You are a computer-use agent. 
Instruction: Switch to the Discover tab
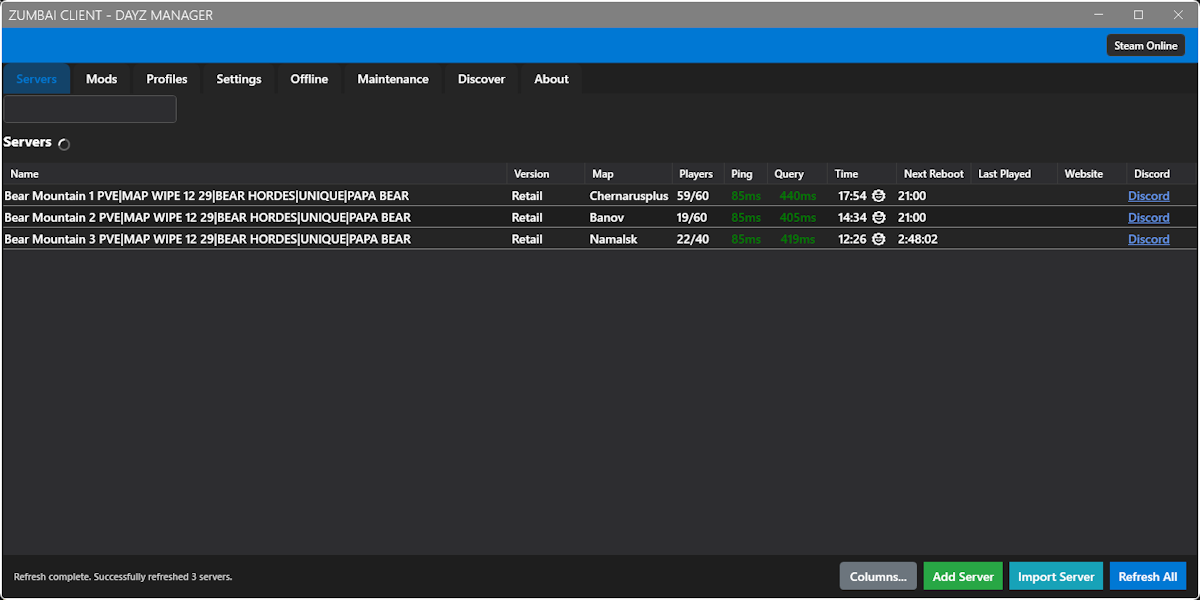click(481, 78)
